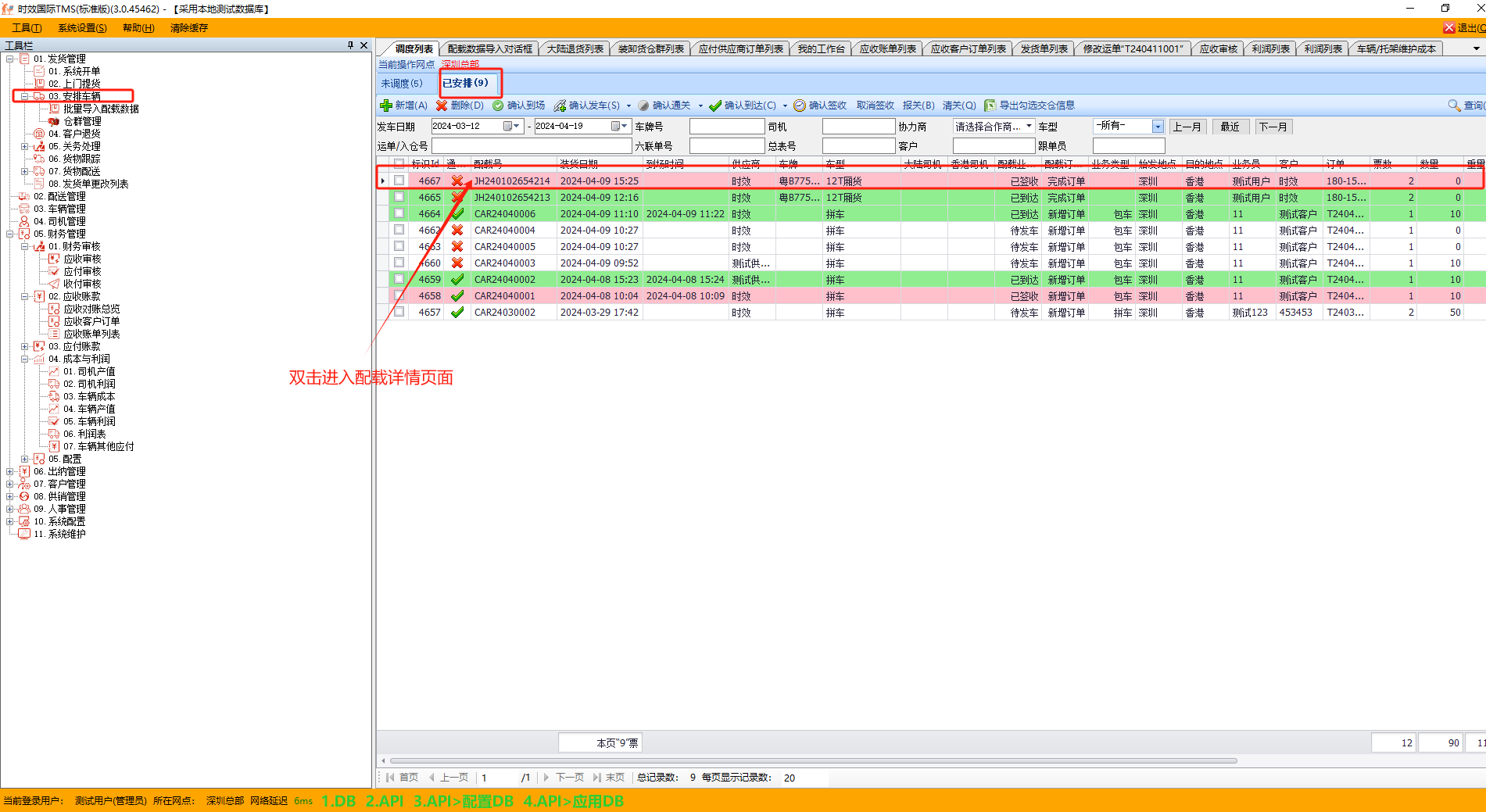Open the 系统设置(S) menu

[x=82, y=28]
